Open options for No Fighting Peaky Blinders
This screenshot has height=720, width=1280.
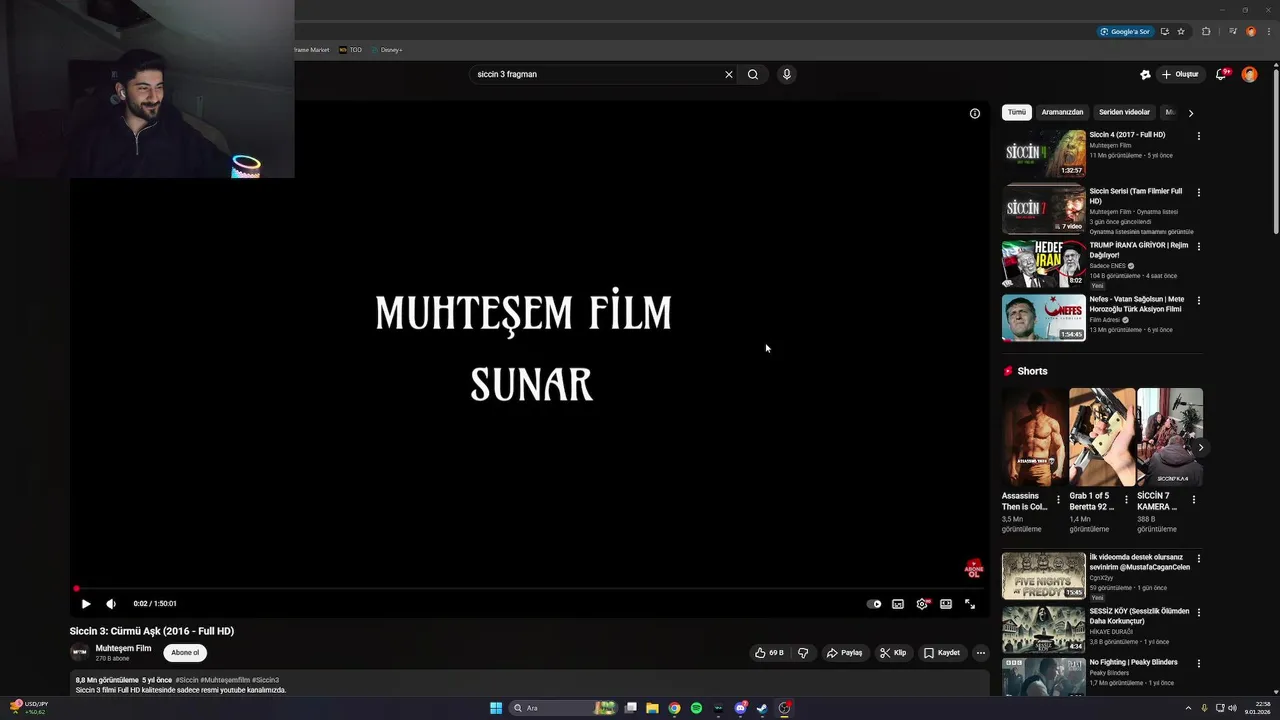point(1199,664)
